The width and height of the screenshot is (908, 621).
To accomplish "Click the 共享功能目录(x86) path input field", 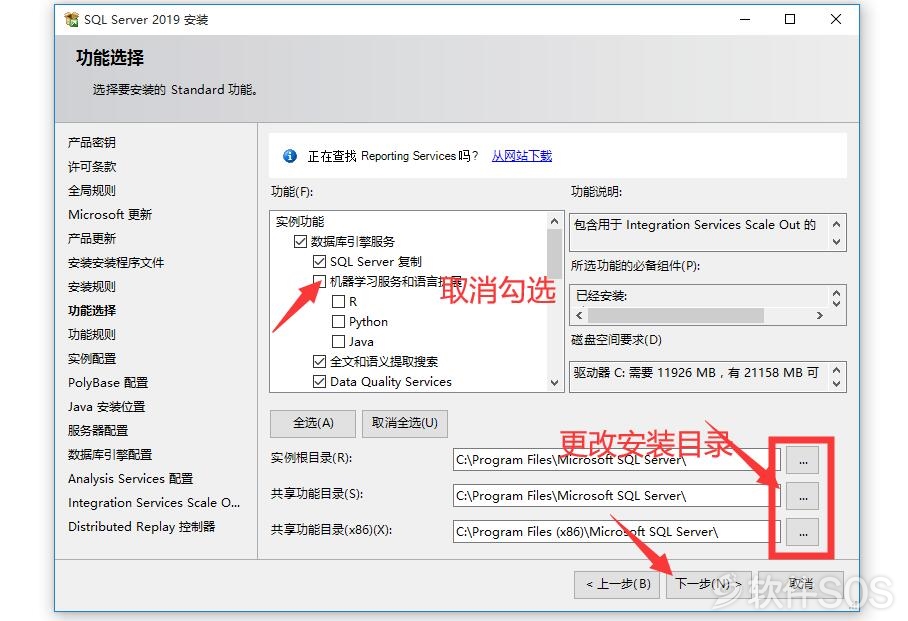I will click(617, 532).
